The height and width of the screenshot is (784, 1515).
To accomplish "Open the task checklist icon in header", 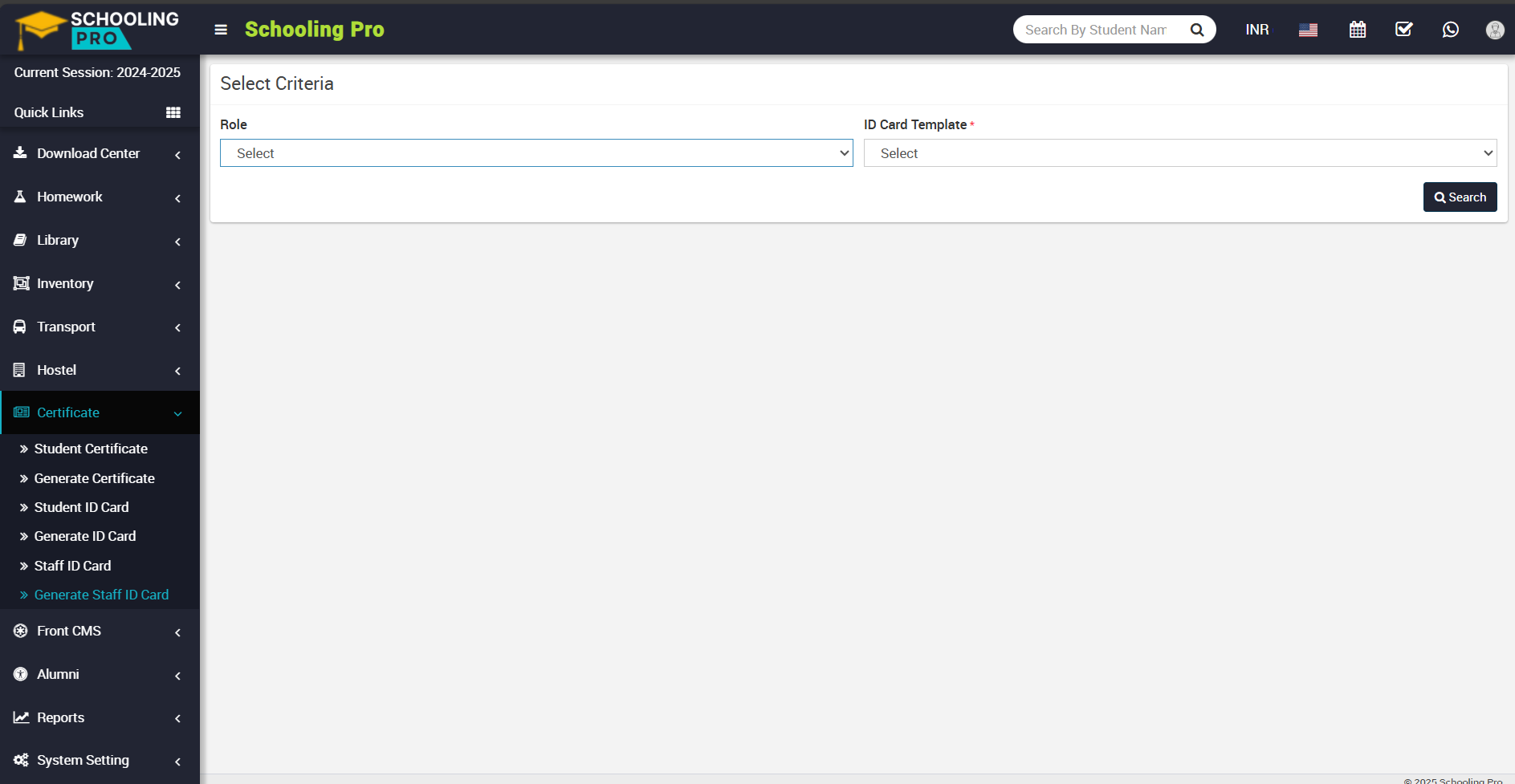I will coord(1403,30).
